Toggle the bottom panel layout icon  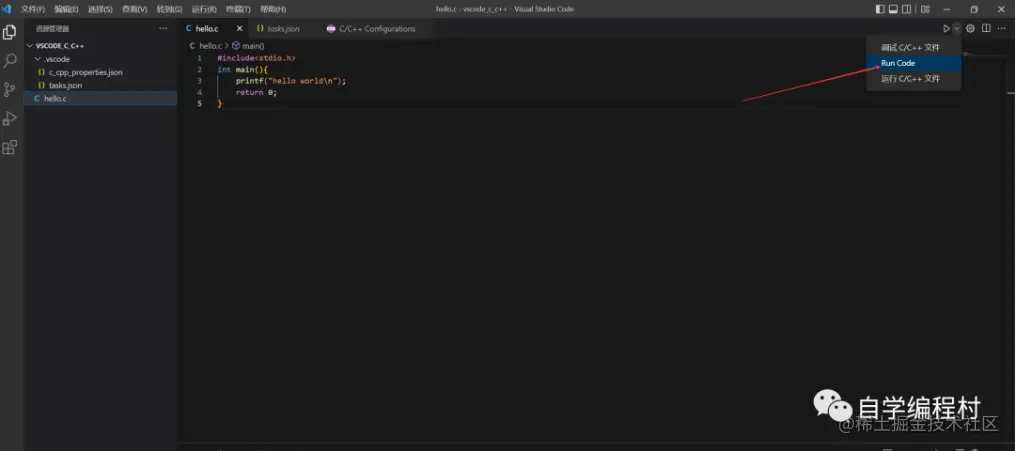click(893, 9)
